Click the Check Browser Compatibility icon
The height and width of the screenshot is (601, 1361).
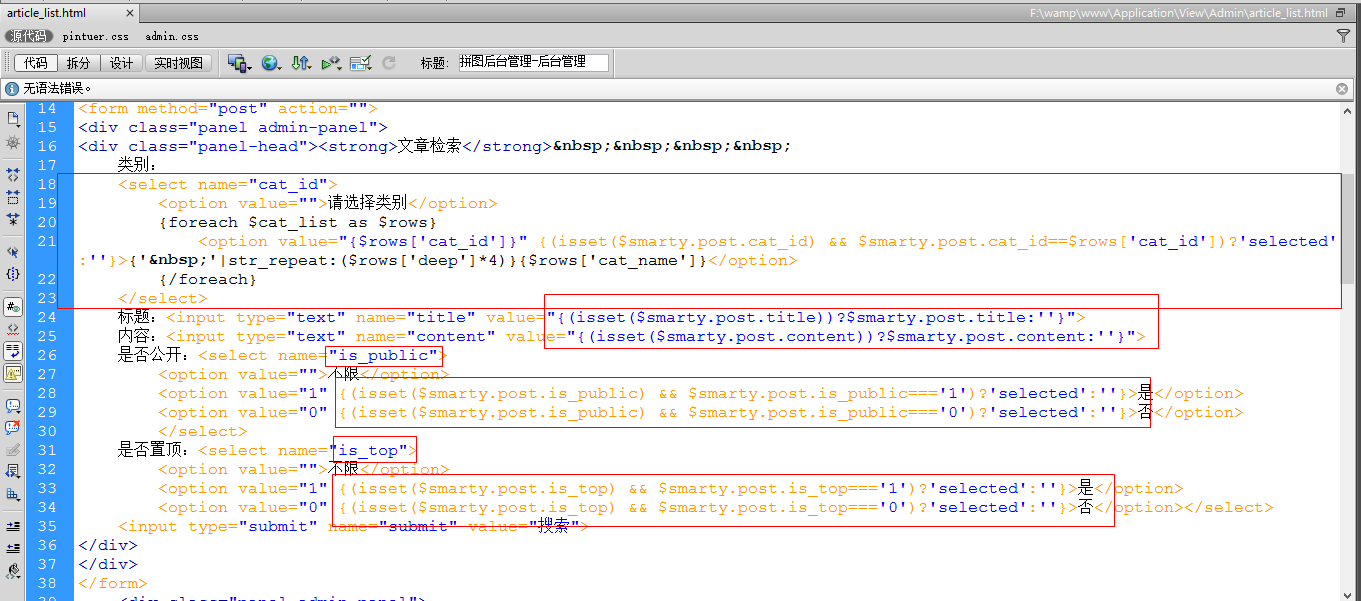coord(361,63)
